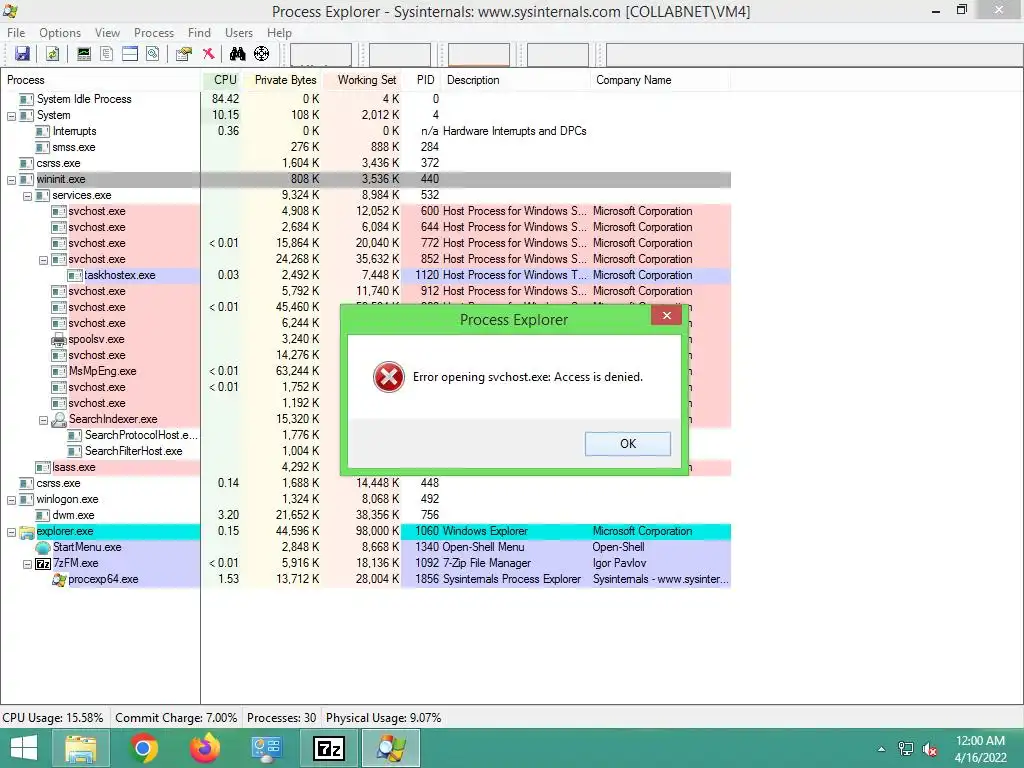This screenshot has width=1024, height=768.
Task: Click the crosshair Find Window's Process icon
Action: 261,54
